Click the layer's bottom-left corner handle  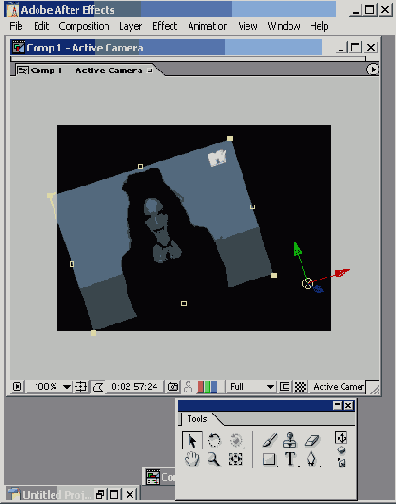(x=94, y=333)
